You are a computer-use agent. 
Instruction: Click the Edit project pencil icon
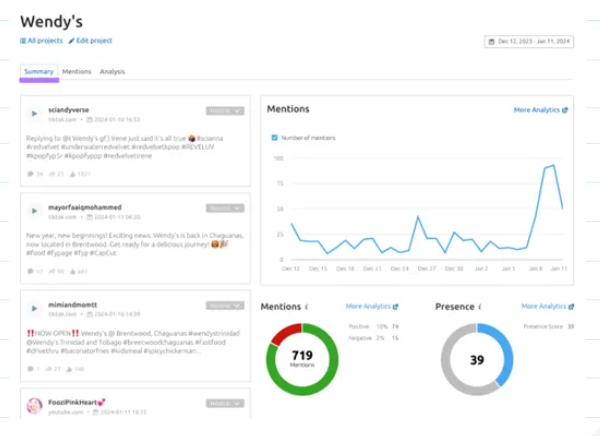pos(71,41)
